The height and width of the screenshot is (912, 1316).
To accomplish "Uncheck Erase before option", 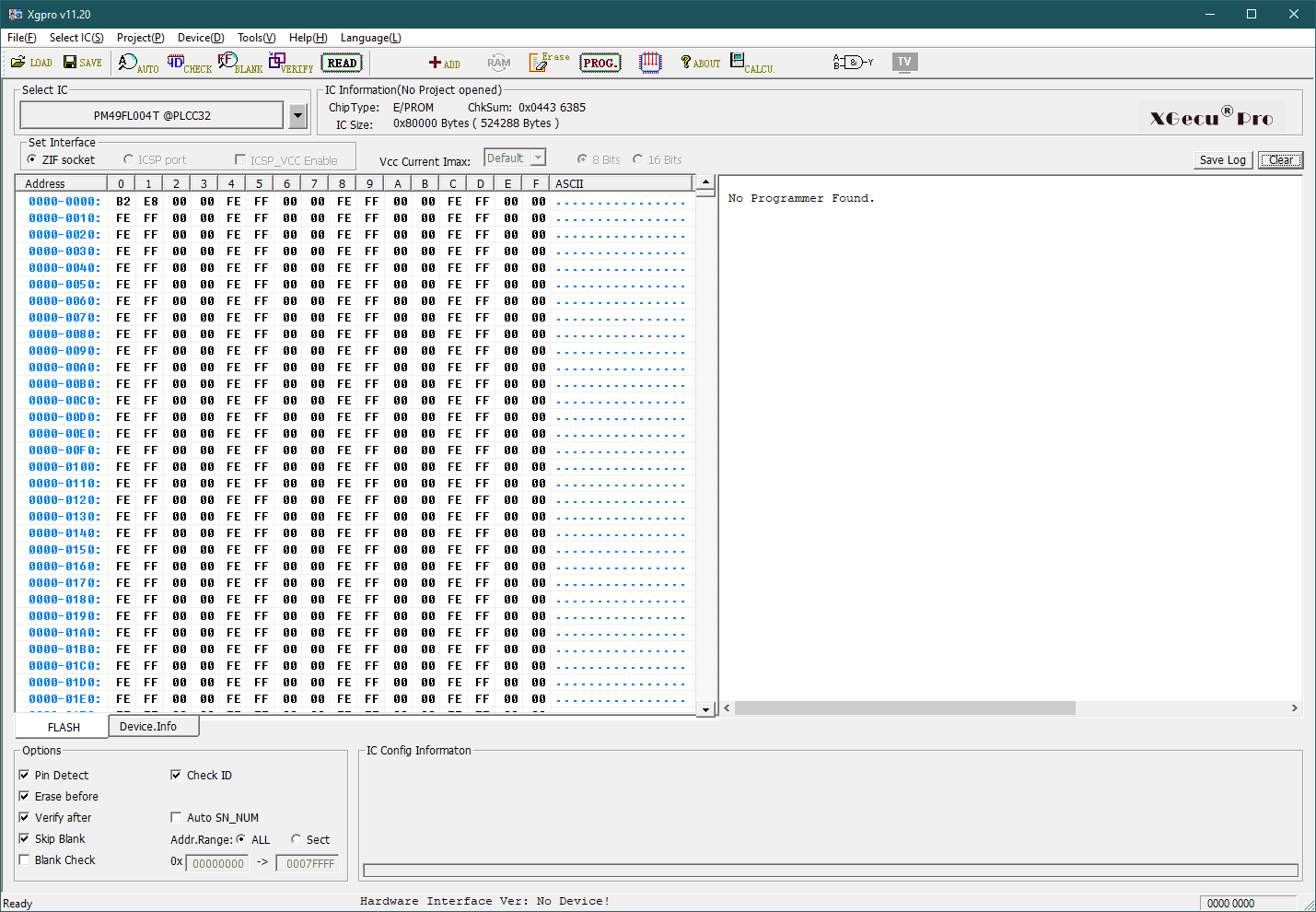I will 24,796.
